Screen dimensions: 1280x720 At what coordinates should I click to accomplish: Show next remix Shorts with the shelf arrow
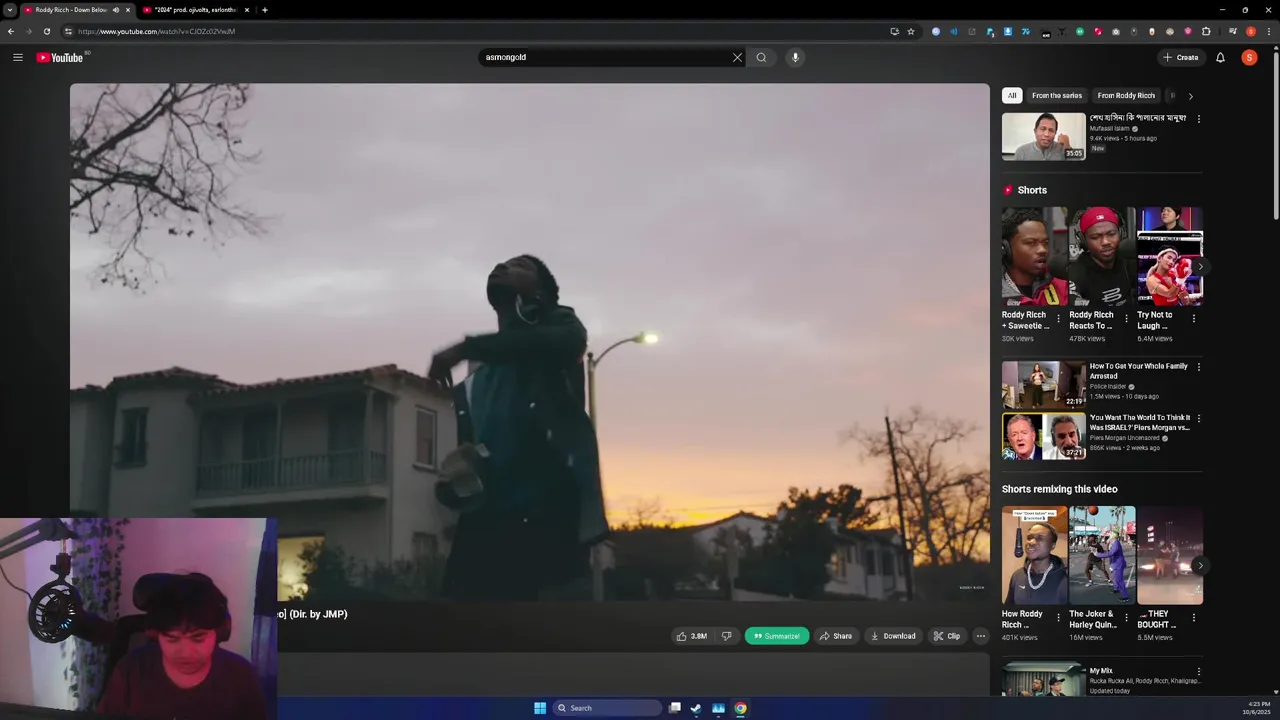1200,566
